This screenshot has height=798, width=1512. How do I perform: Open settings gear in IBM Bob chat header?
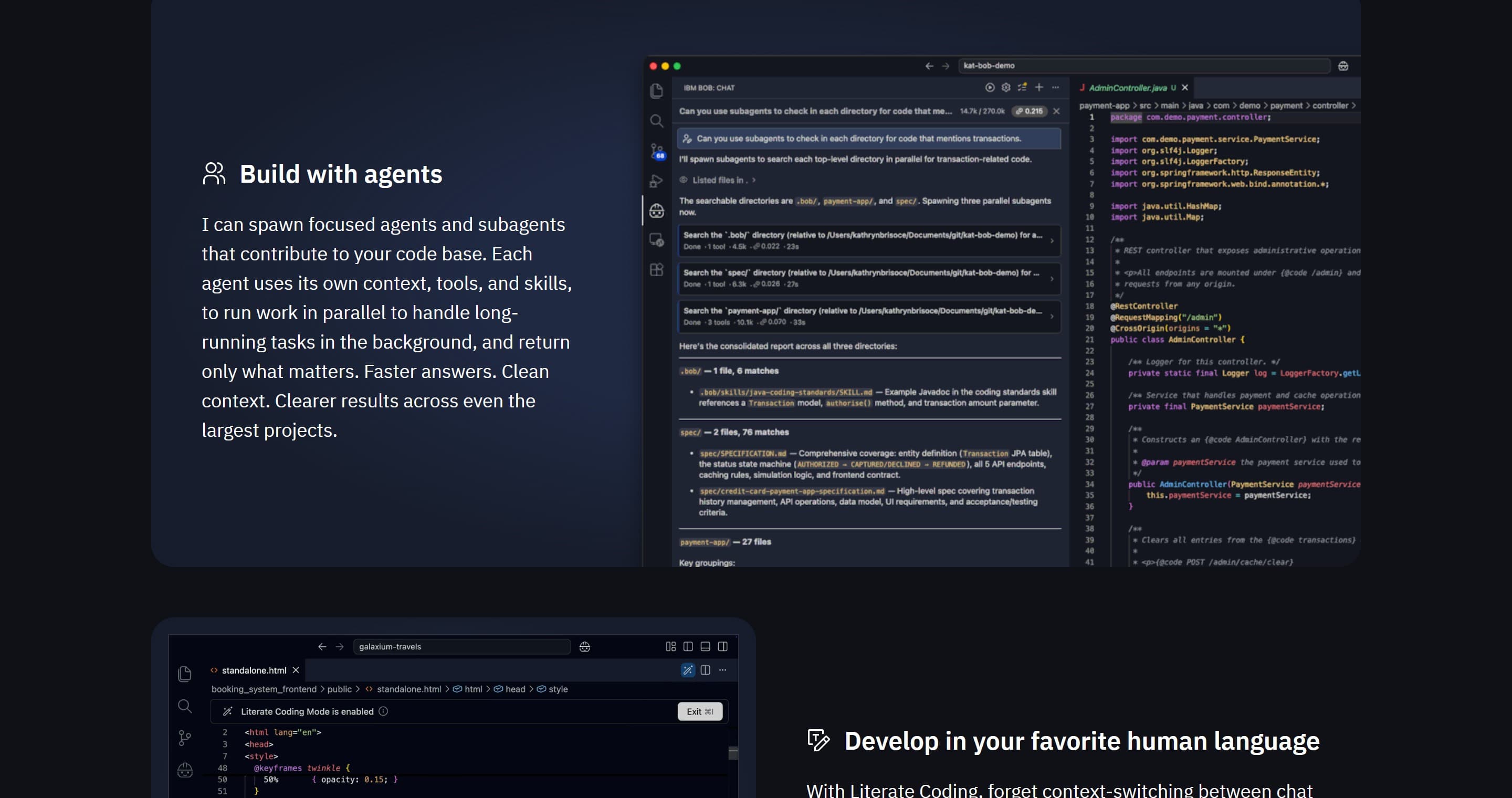point(1006,88)
